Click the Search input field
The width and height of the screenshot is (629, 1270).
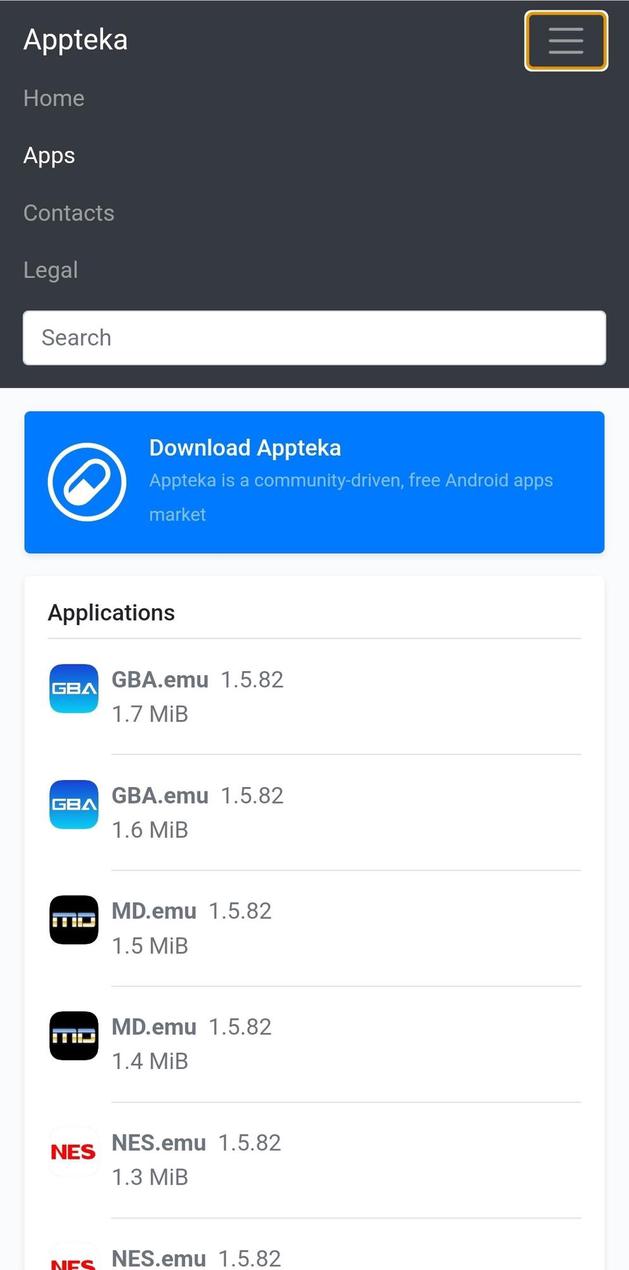(x=314, y=337)
